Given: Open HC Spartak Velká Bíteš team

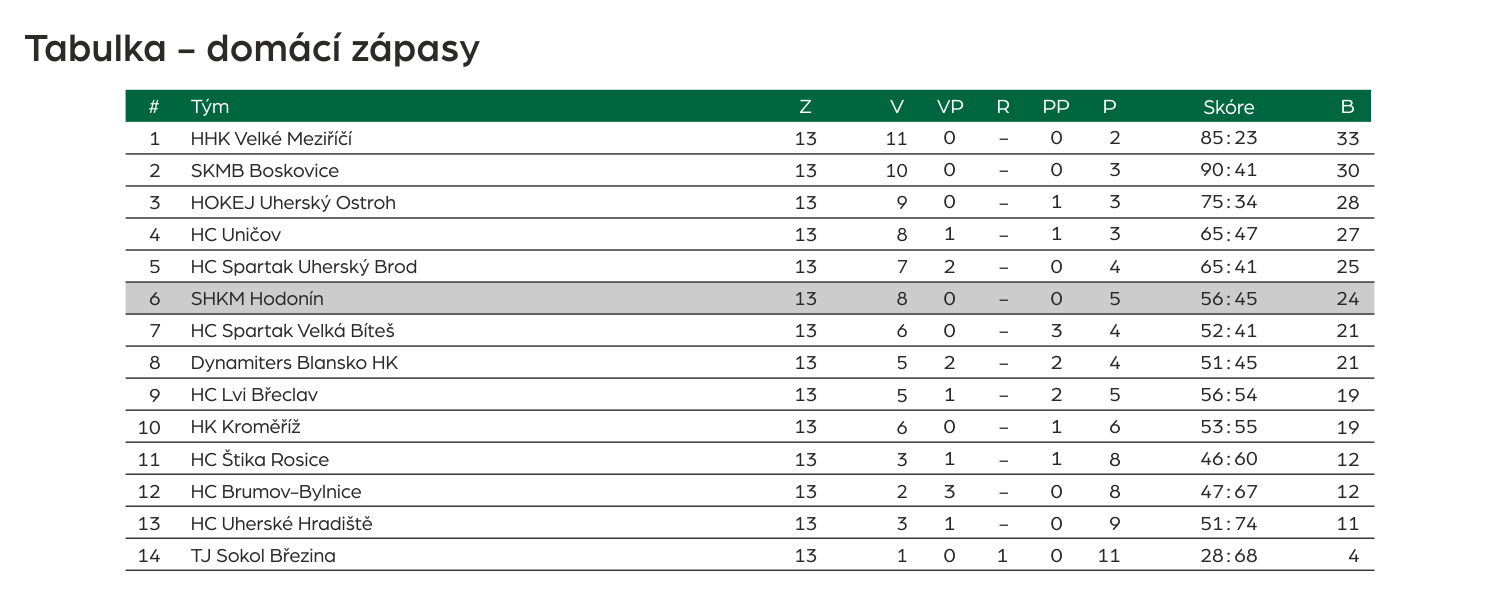Looking at the screenshot, I should [x=300, y=331].
